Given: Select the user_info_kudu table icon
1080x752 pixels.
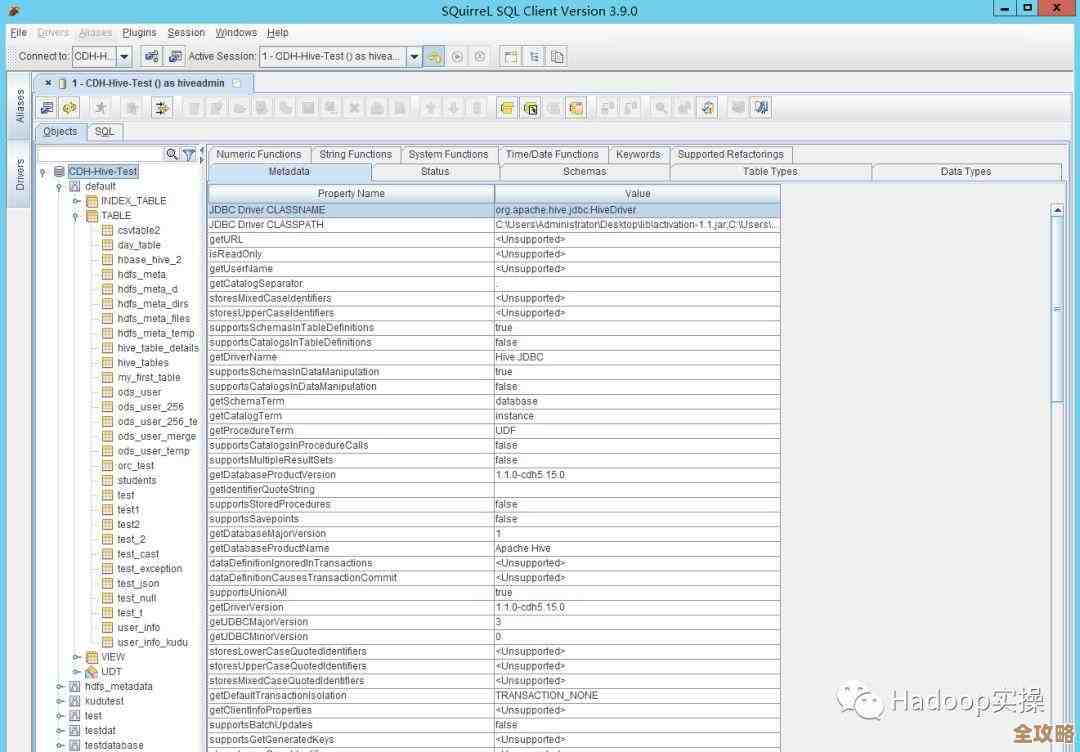Looking at the screenshot, I should point(107,642).
